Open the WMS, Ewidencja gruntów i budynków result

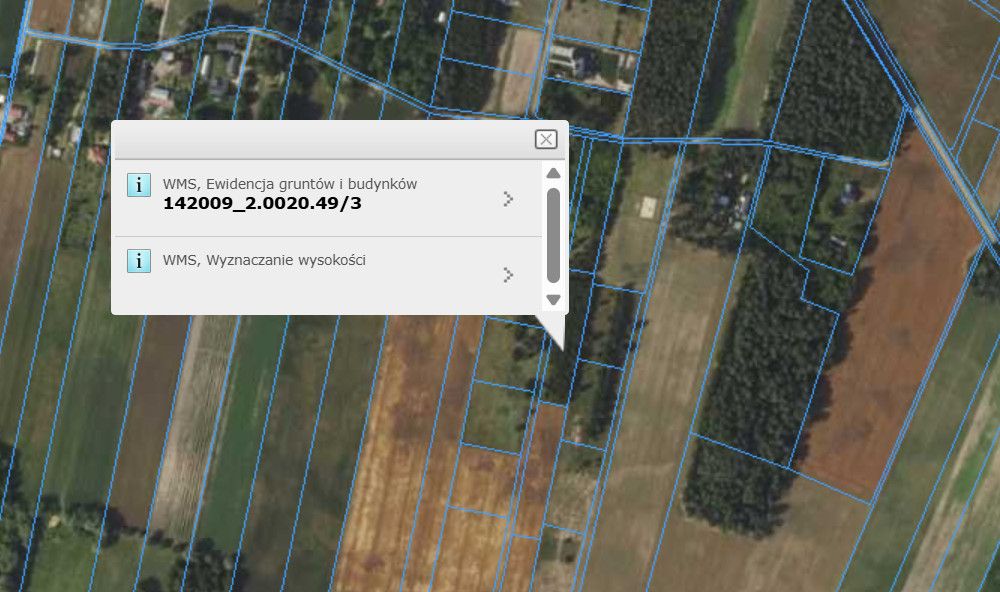tap(290, 184)
